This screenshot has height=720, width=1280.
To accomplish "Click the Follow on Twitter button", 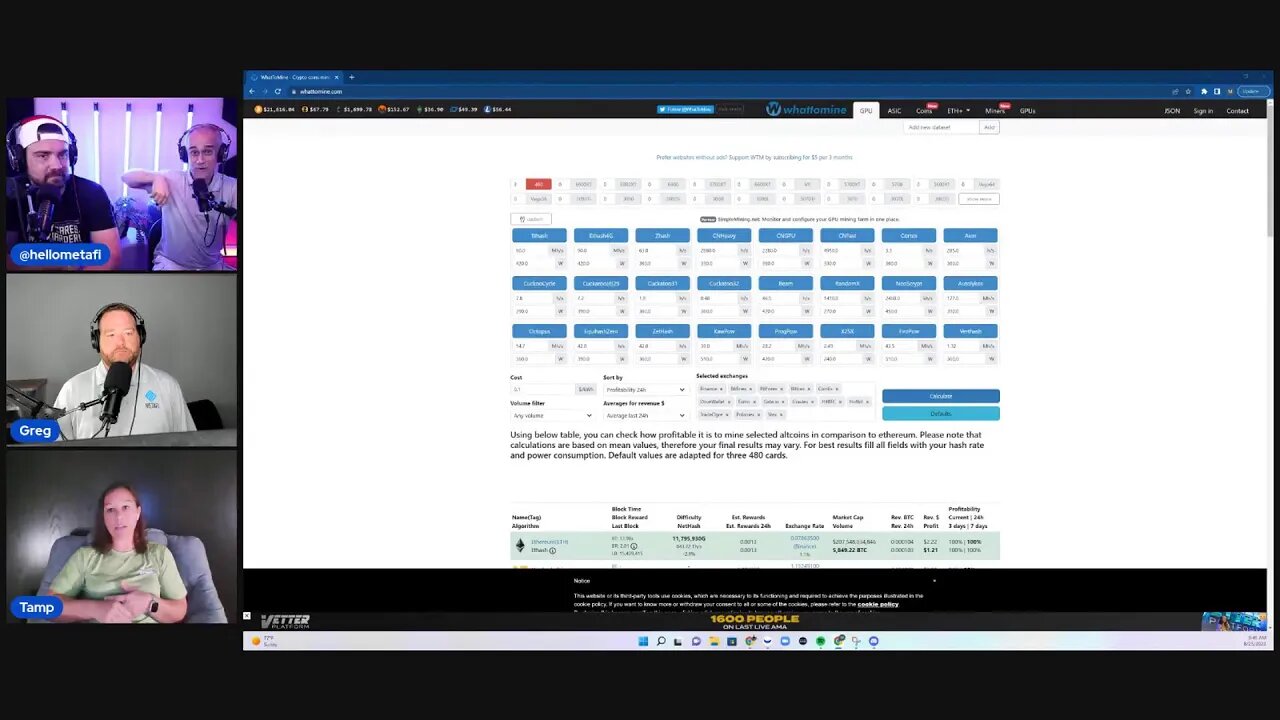I will click(684, 109).
